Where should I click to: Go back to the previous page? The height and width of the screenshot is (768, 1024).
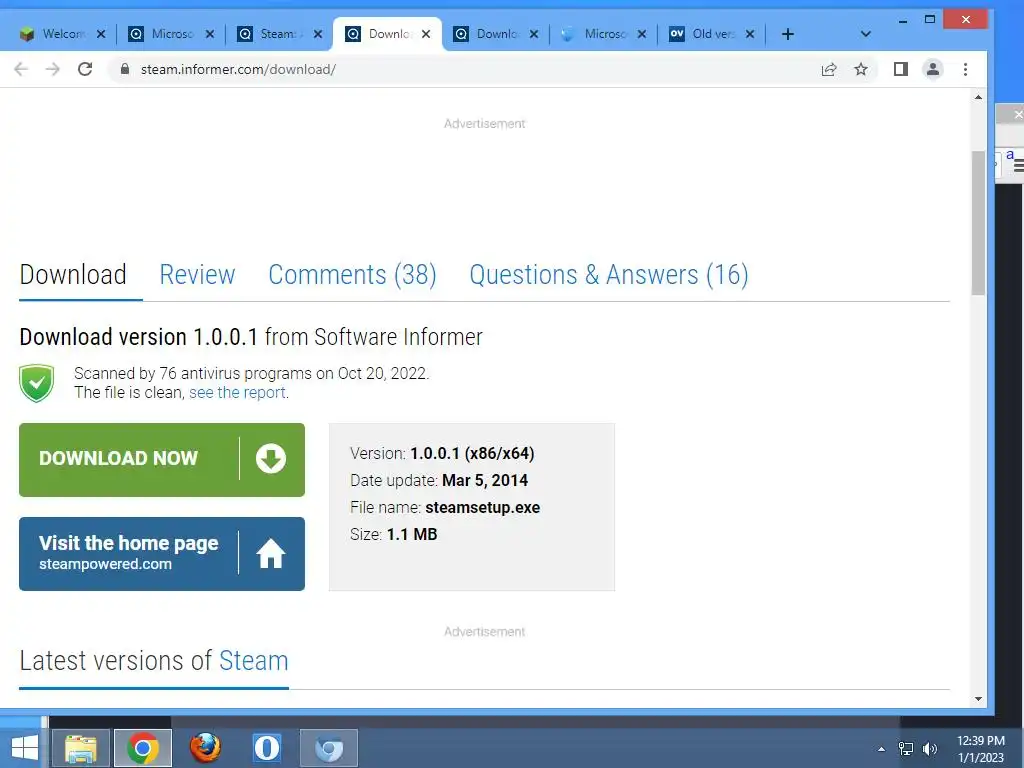tap(21, 69)
